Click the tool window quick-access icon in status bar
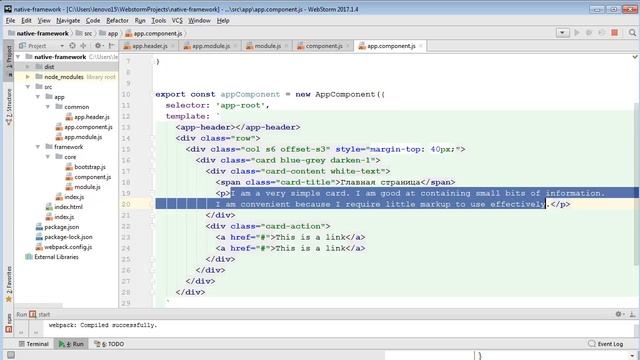The height and width of the screenshot is (360, 640). (11, 355)
